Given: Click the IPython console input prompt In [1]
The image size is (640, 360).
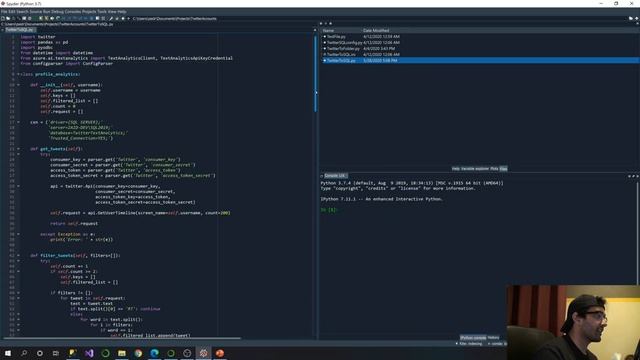Looking at the screenshot, I should [x=329, y=209].
